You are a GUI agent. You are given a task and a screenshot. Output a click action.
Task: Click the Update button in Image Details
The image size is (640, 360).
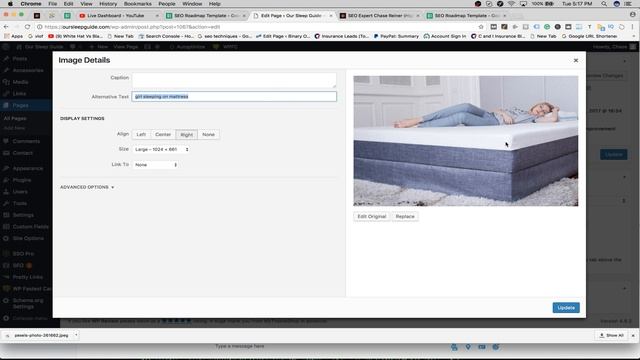point(566,307)
